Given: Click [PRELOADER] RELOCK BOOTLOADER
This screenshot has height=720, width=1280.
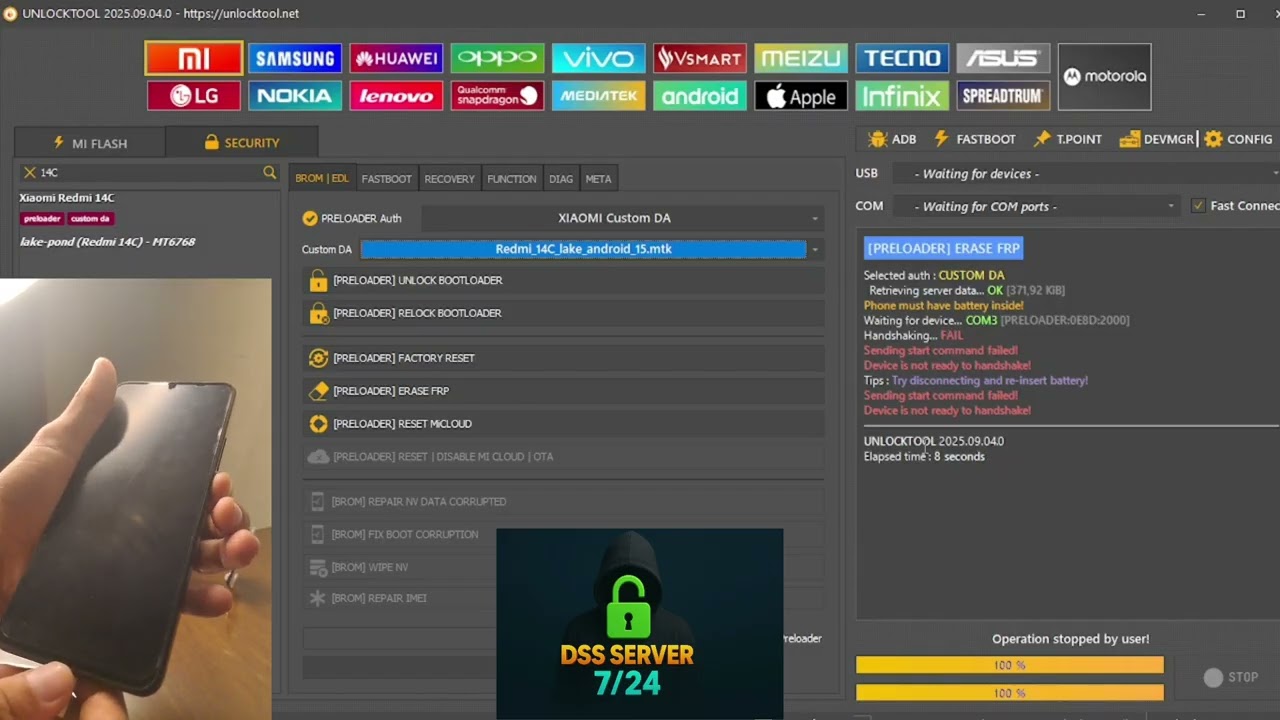Looking at the screenshot, I should coord(563,314).
